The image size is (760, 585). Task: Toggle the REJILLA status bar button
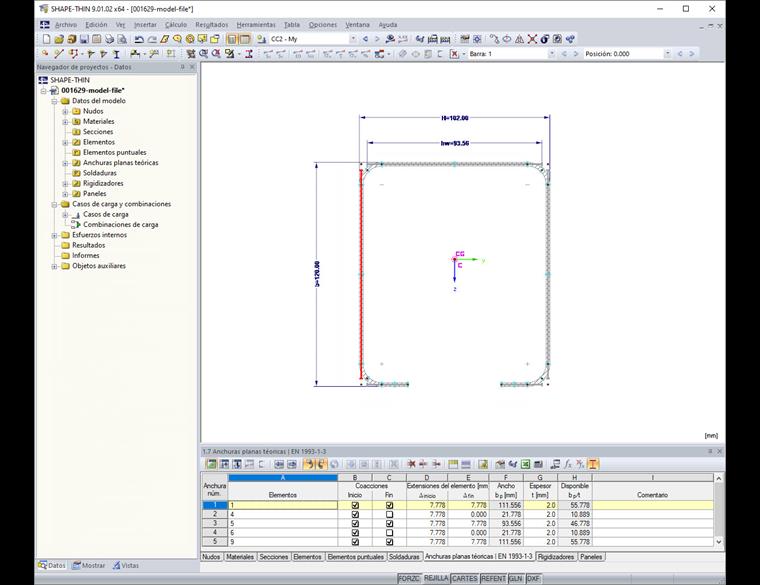pyautogui.click(x=436, y=579)
